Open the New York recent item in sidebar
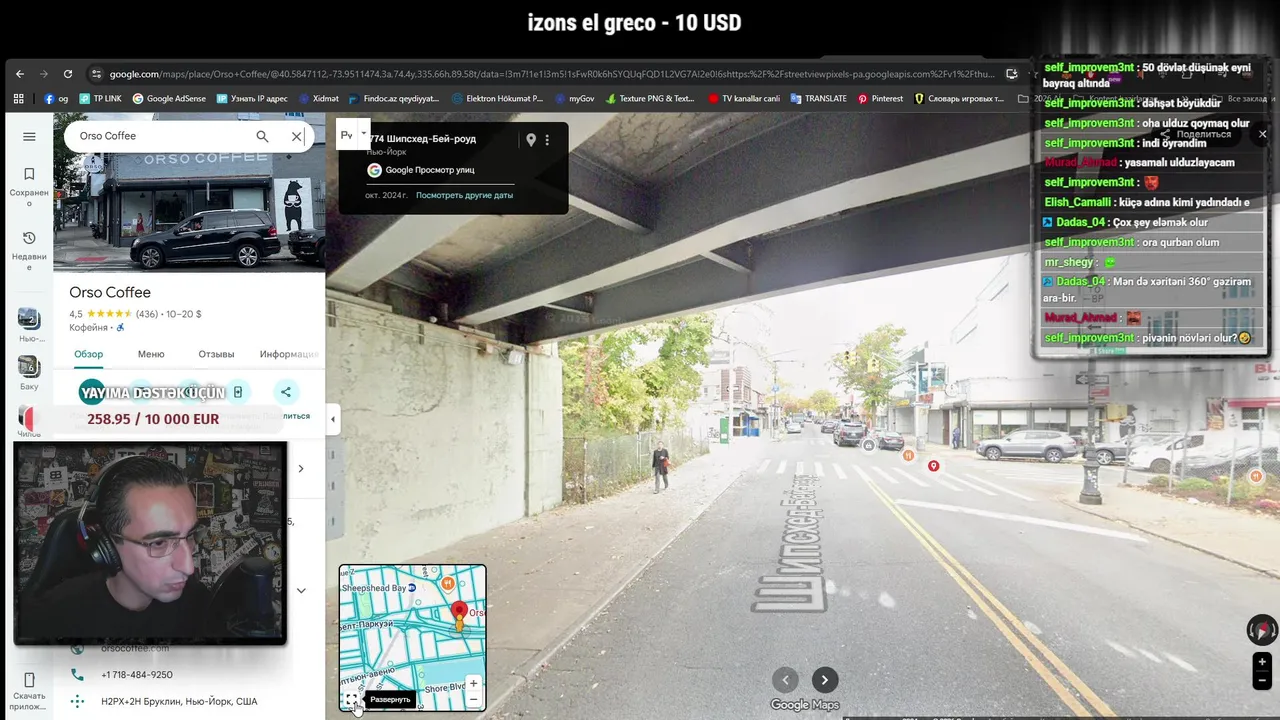 (29, 325)
